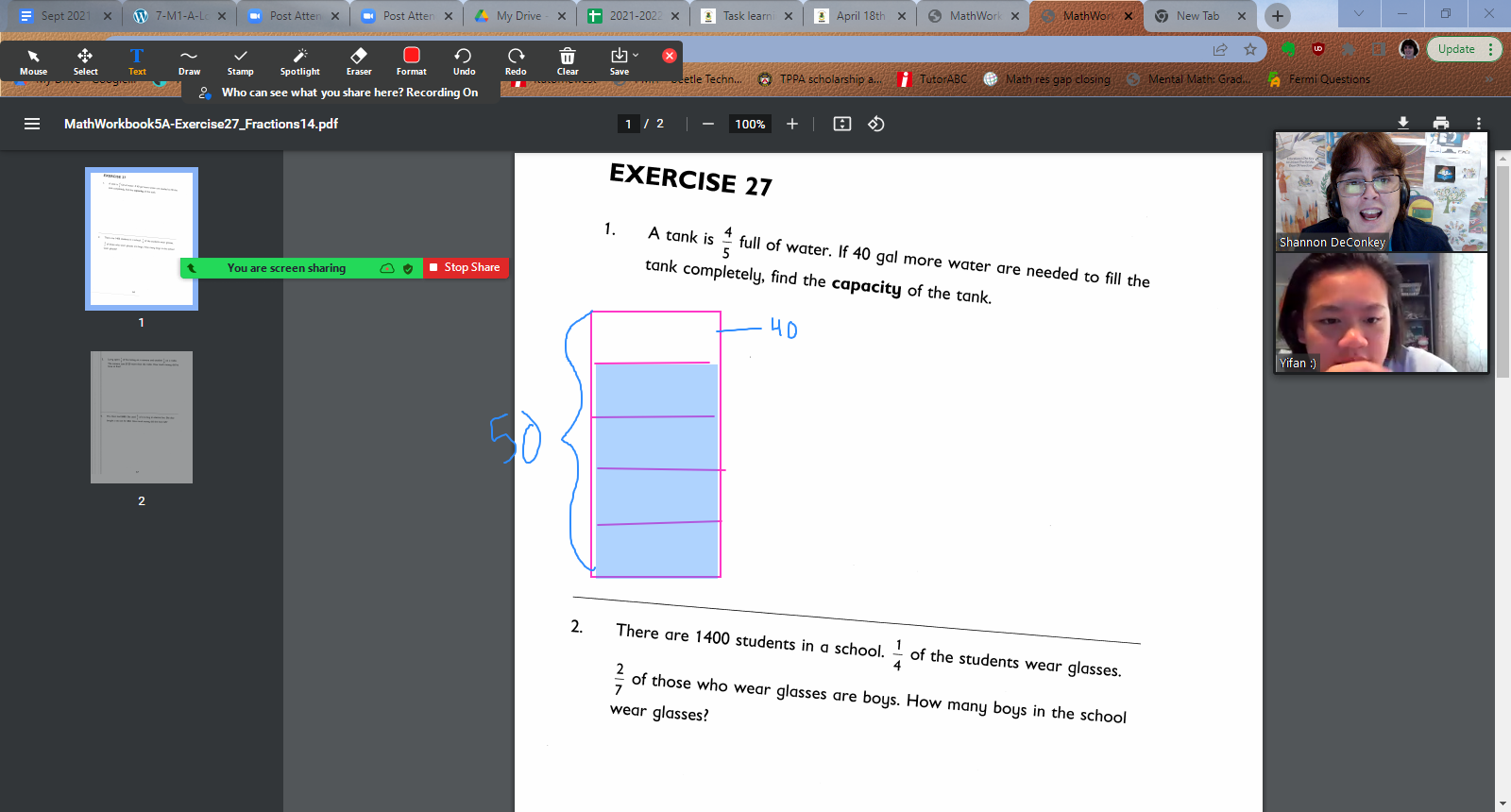Fit PDF to page

click(842, 124)
